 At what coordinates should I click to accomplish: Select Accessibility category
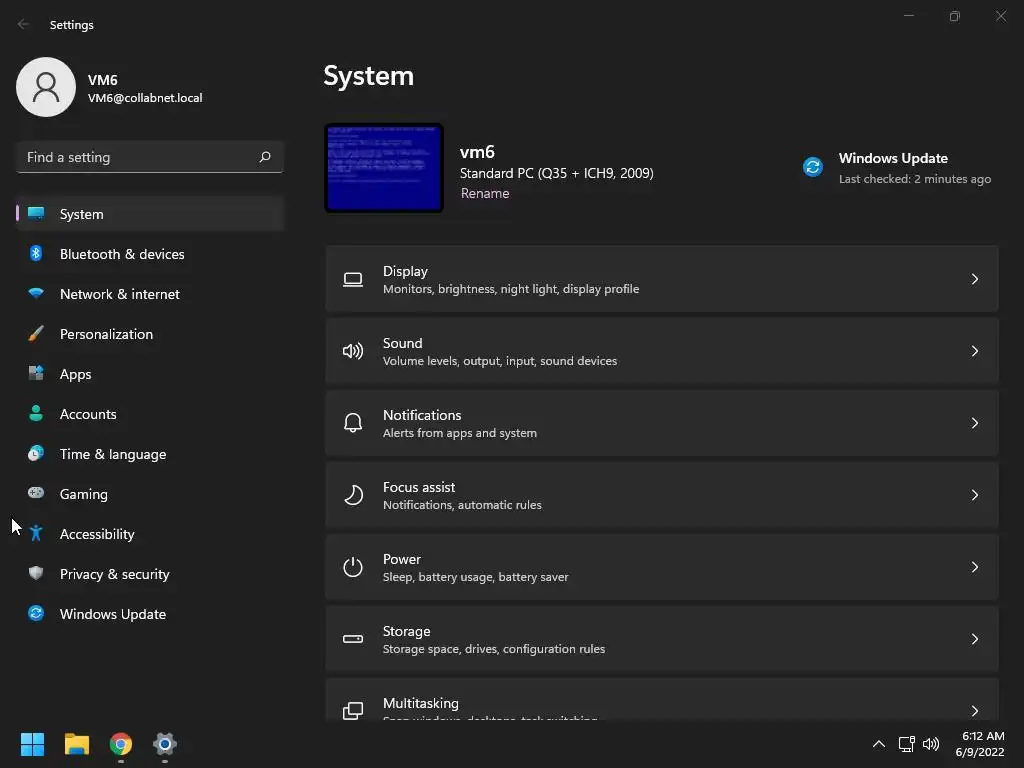150,534
